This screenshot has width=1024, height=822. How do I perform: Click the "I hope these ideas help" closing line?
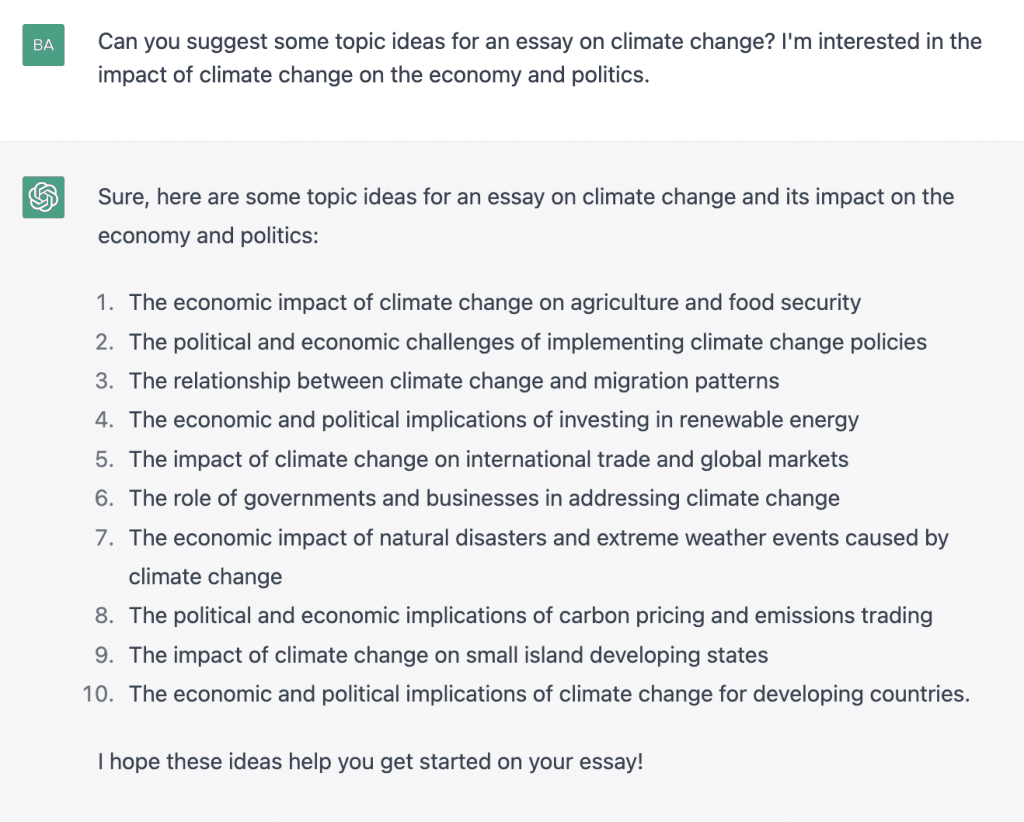(370, 761)
